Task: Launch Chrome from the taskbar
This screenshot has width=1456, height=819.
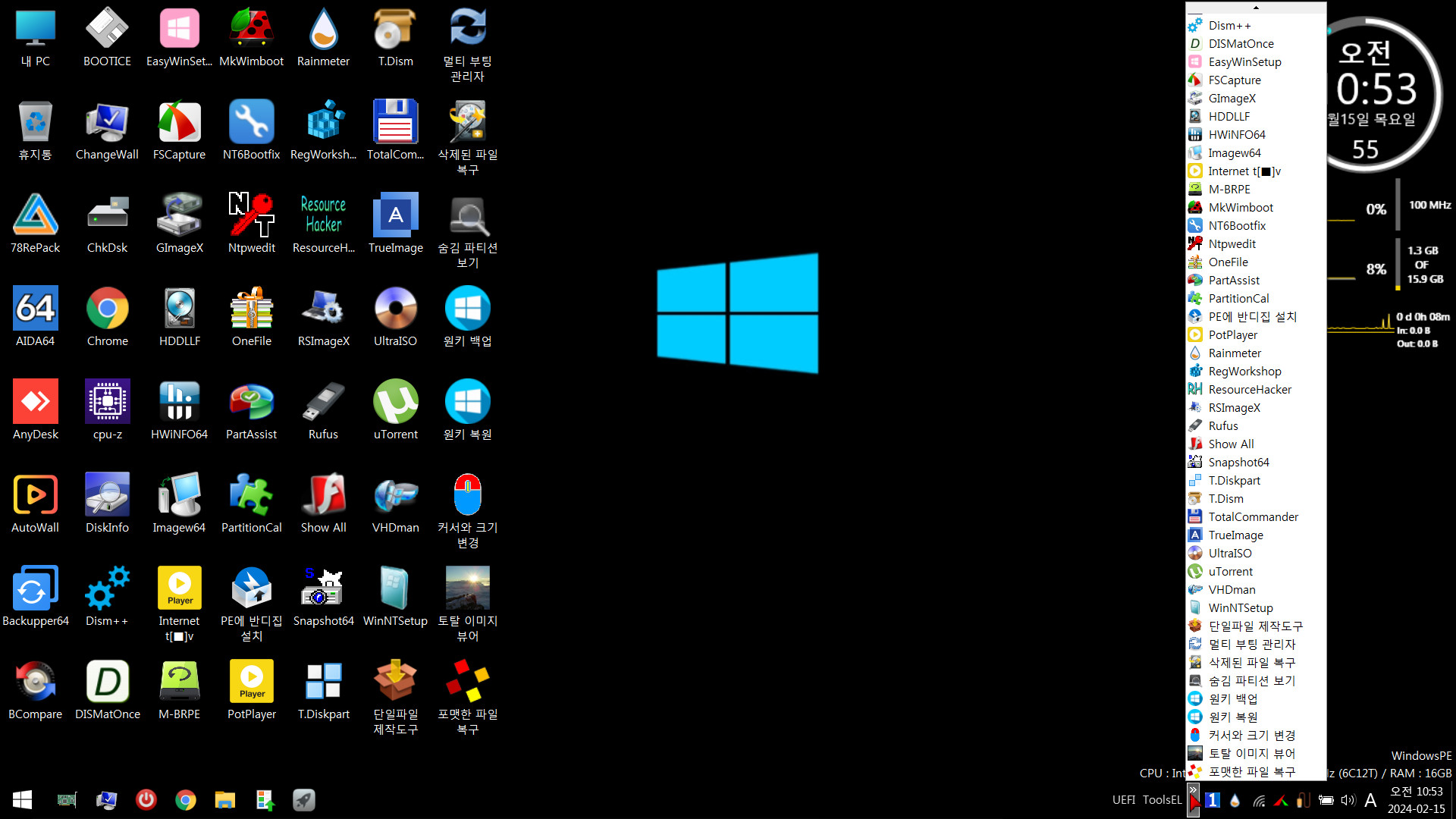Action: tap(185, 799)
